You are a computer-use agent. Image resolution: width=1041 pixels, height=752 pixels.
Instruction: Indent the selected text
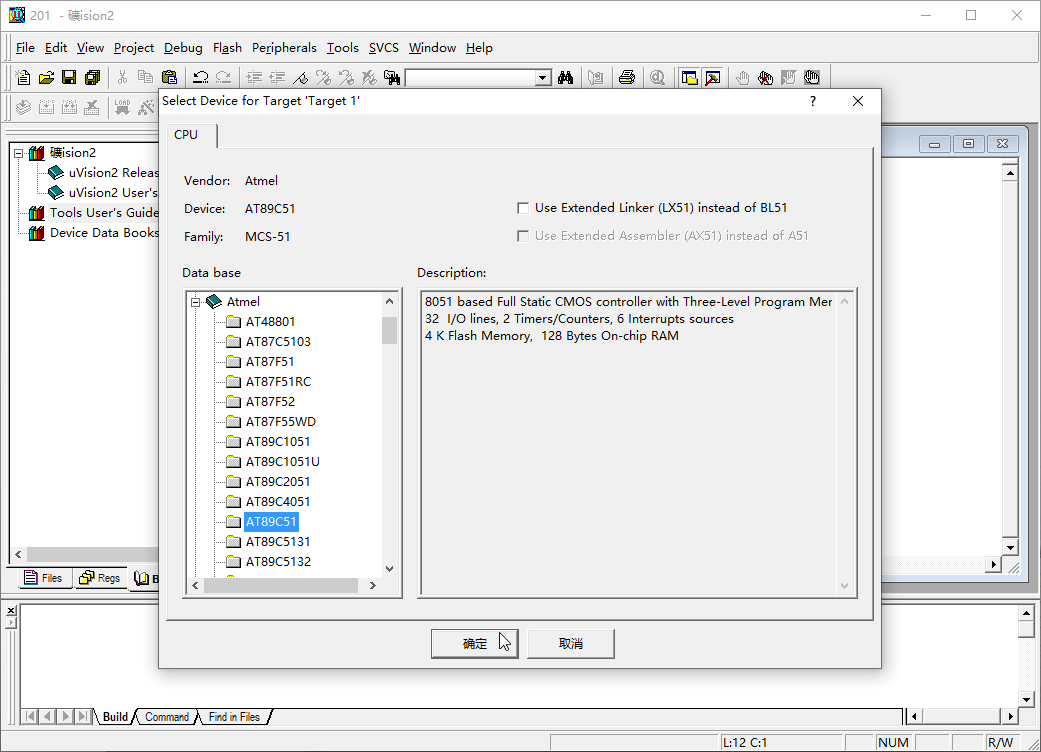(254, 78)
